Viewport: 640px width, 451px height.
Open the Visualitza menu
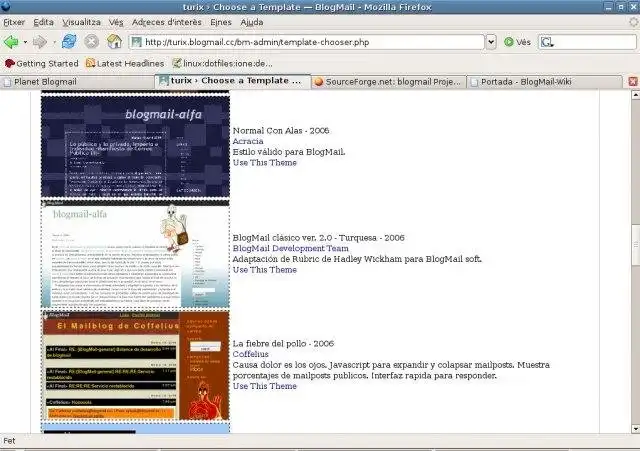point(81,22)
